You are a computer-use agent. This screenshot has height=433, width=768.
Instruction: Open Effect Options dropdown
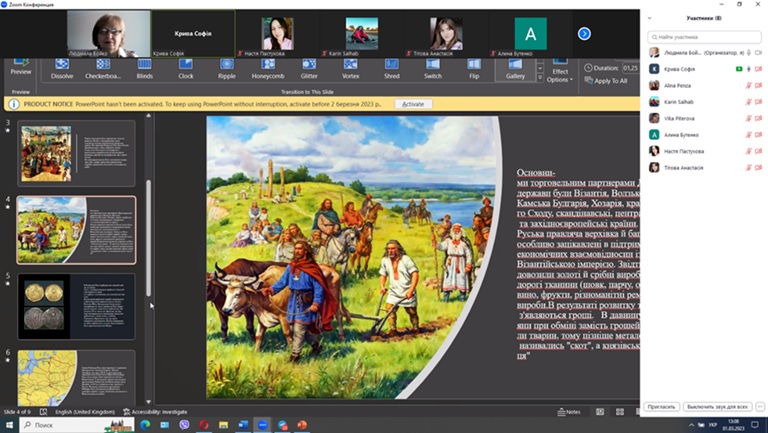(x=560, y=71)
